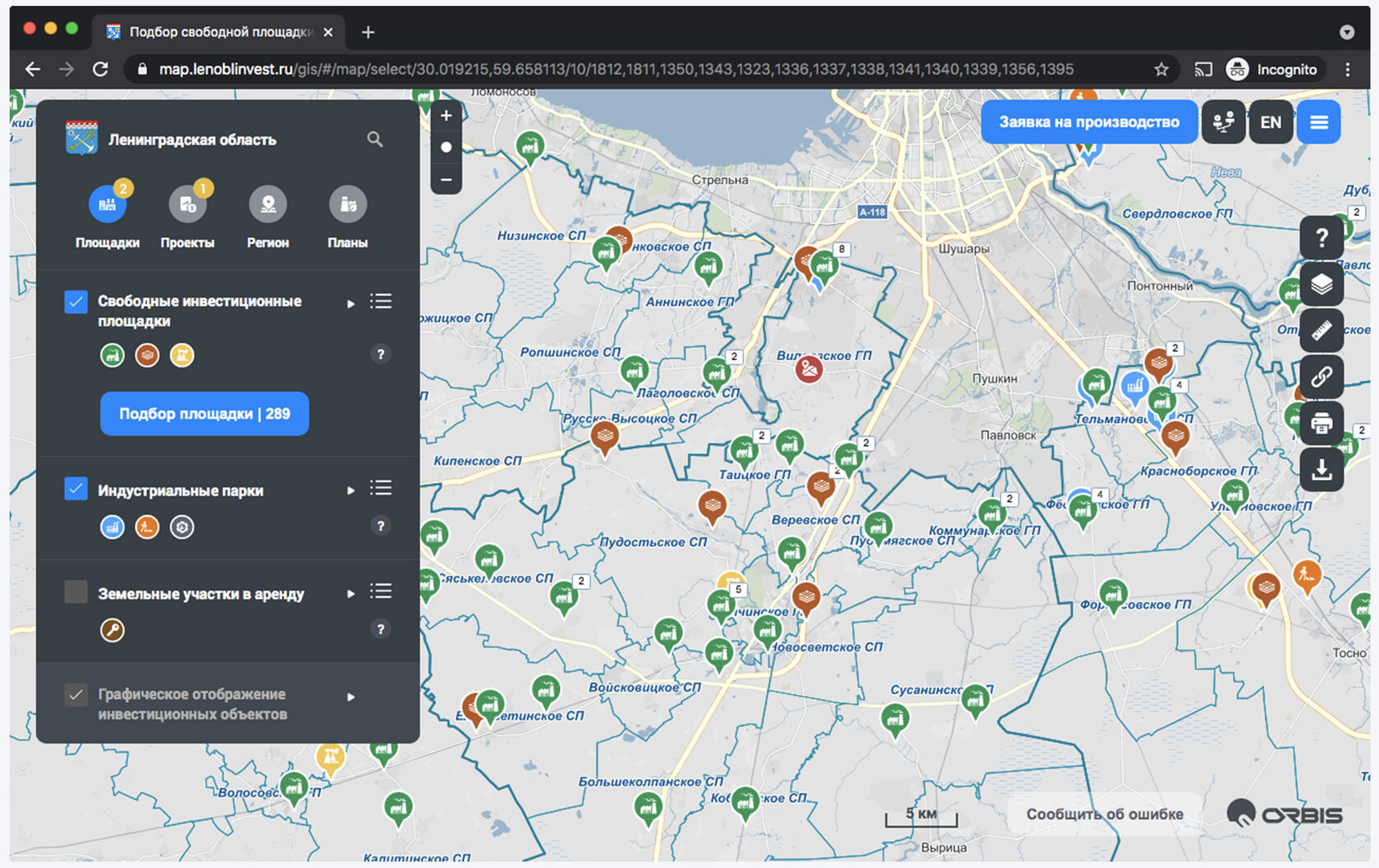The image size is (1379, 868).
Task: Click the copy link icon button
Action: (1321, 377)
